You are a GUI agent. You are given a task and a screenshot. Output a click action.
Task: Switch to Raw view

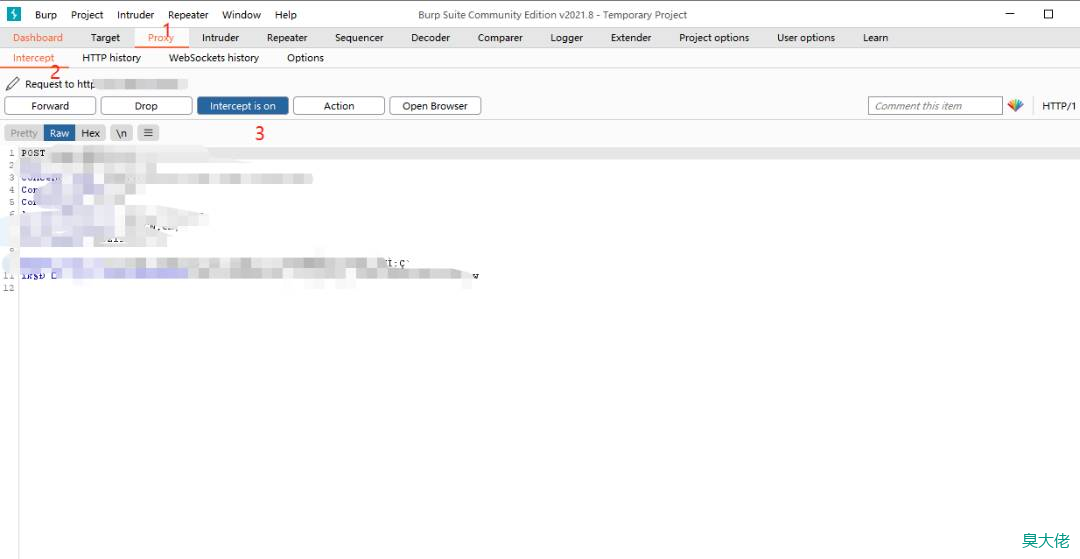tap(59, 133)
